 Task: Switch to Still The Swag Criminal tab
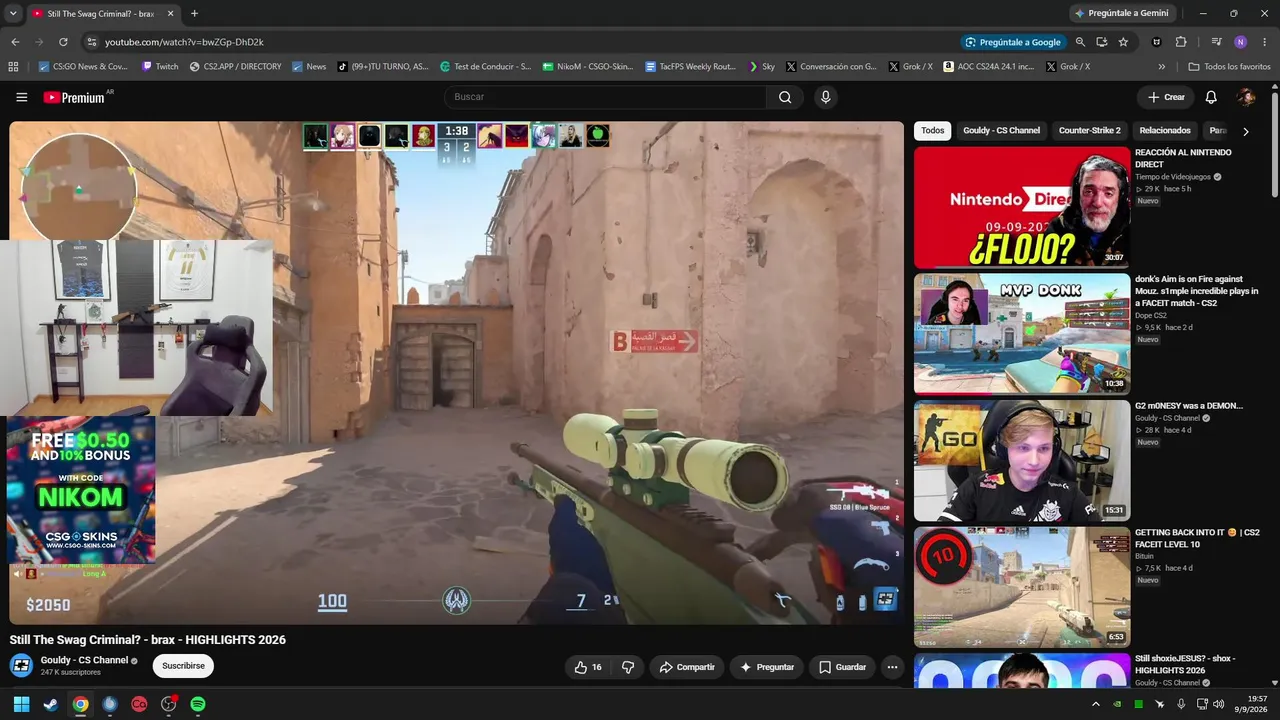click(100, 13)
